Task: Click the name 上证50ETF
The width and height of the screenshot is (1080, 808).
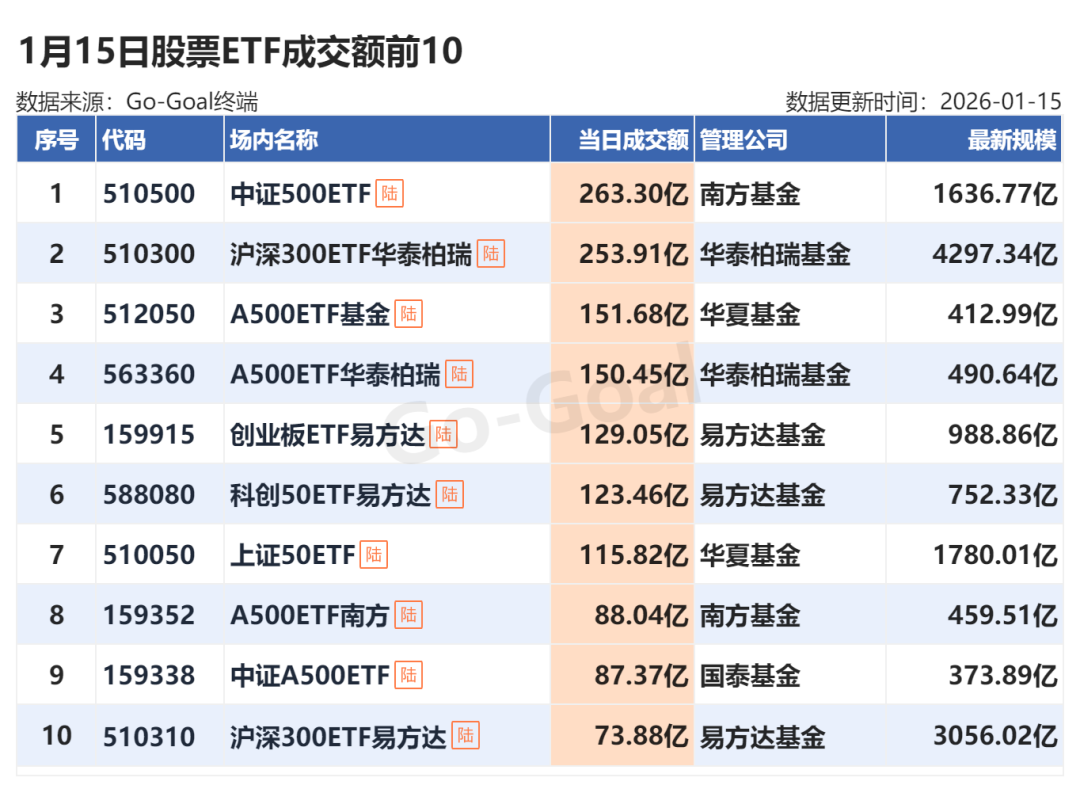Action: coord(293,555)
